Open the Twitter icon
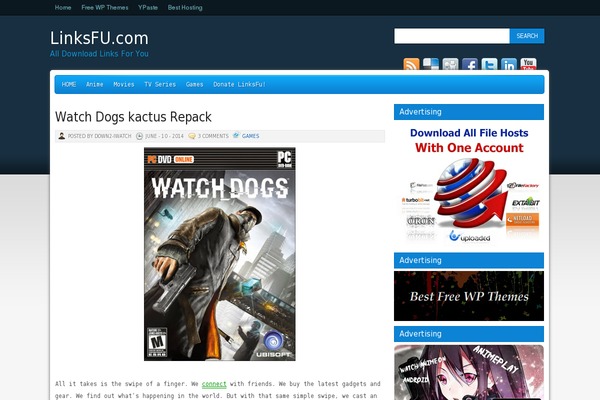 coord(489,64)
